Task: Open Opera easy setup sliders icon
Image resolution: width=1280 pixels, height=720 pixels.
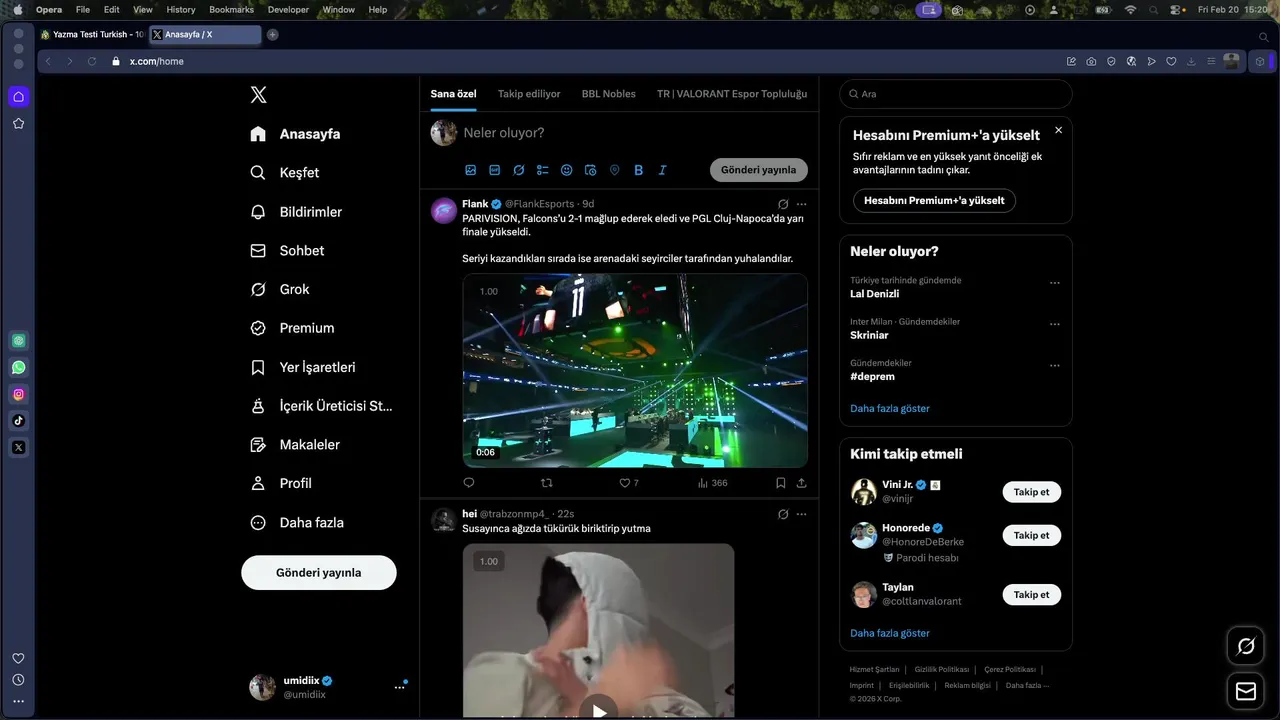Action: [x=1211, y=61]
